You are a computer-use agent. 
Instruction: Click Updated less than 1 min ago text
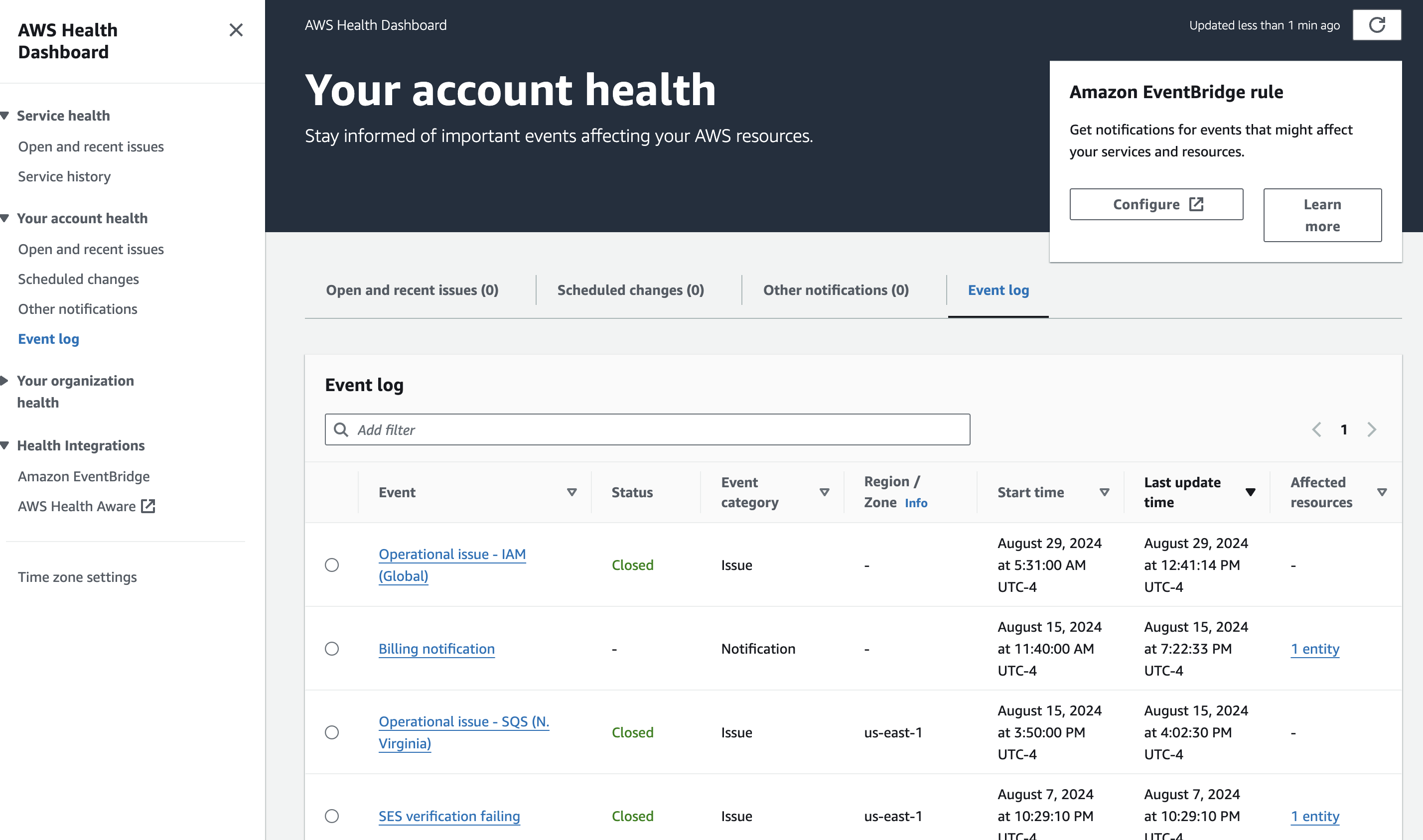(1265, 25)
